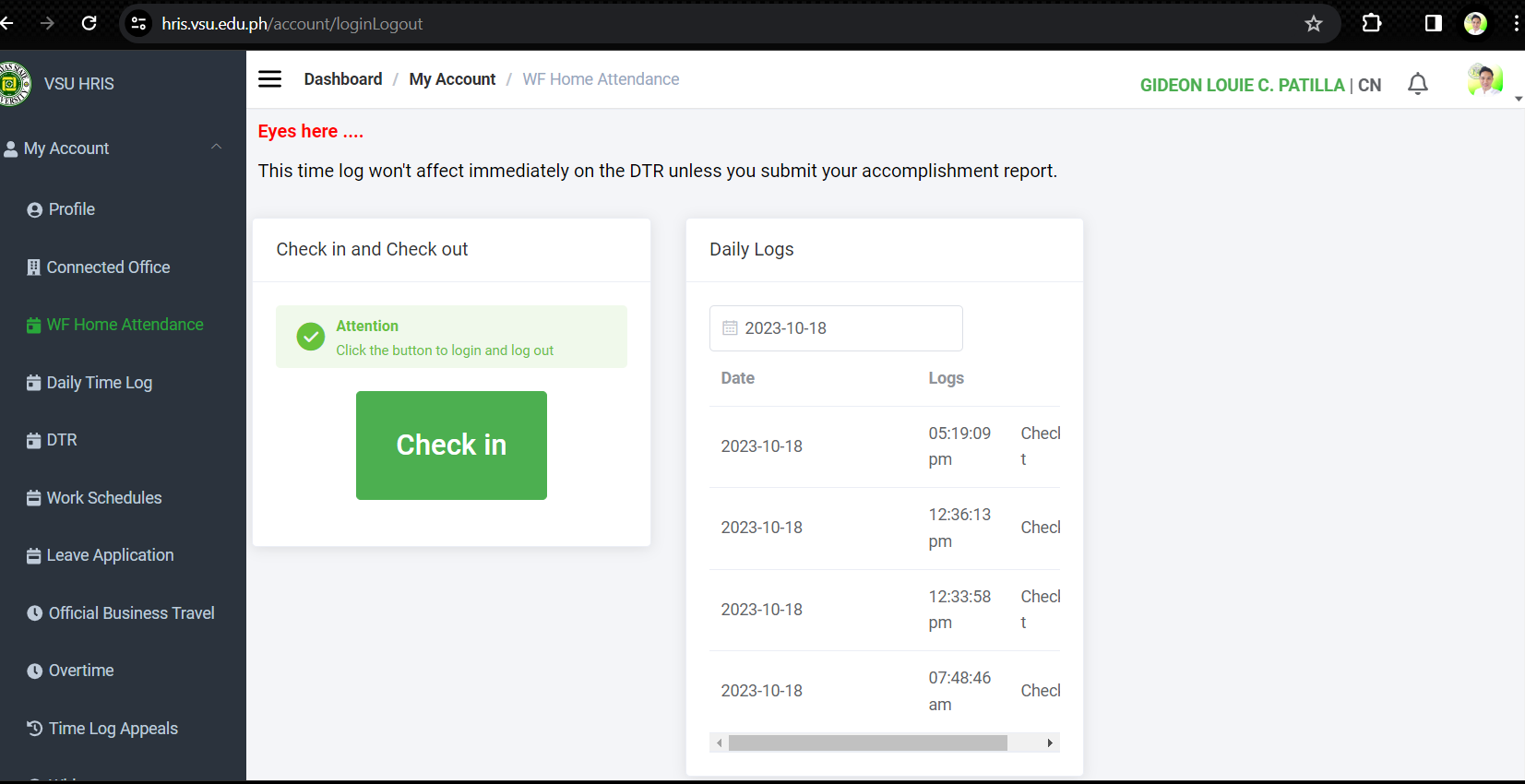Open Daily Time Log in sidebar
1525x784 pixels.
click(x=99, y=383)
